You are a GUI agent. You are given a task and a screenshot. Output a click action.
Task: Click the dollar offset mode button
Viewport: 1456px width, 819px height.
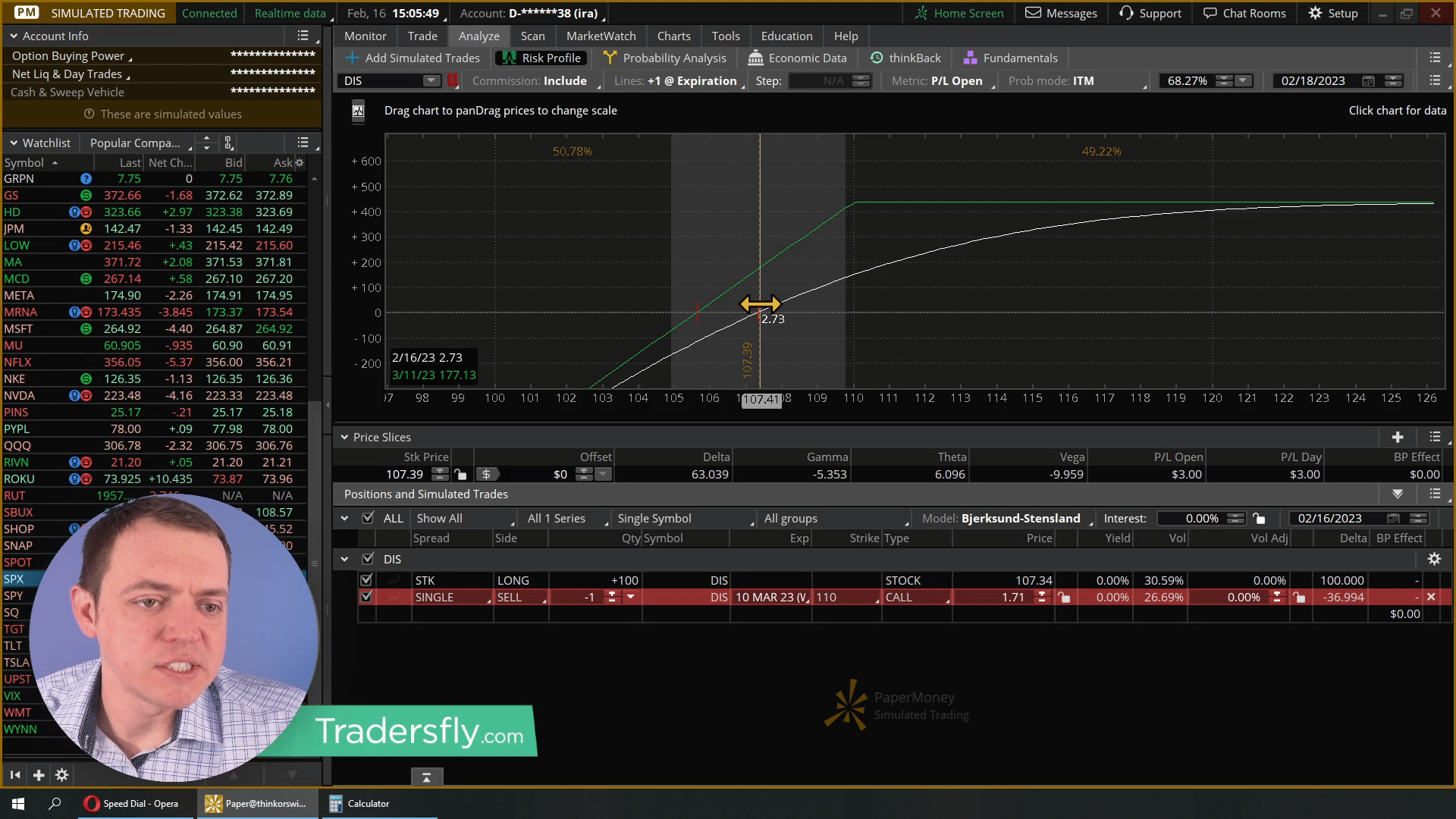(x=486, y=474)
